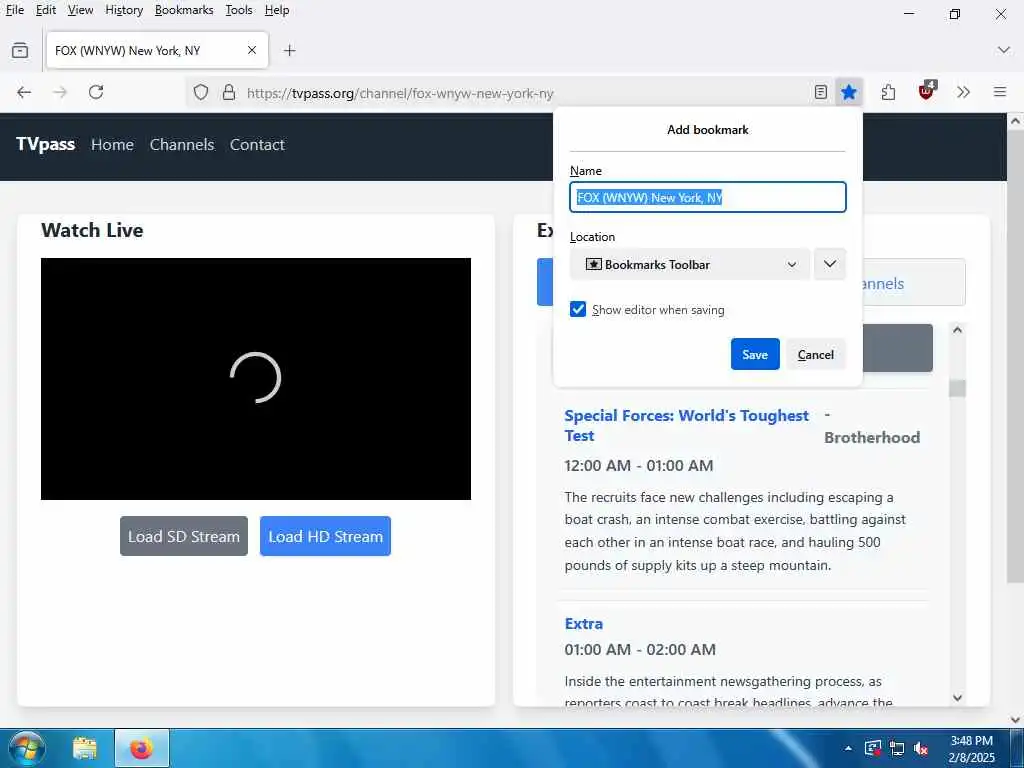Click the black video player area
The image size is (1024, 768).
[x=255, y=379]
